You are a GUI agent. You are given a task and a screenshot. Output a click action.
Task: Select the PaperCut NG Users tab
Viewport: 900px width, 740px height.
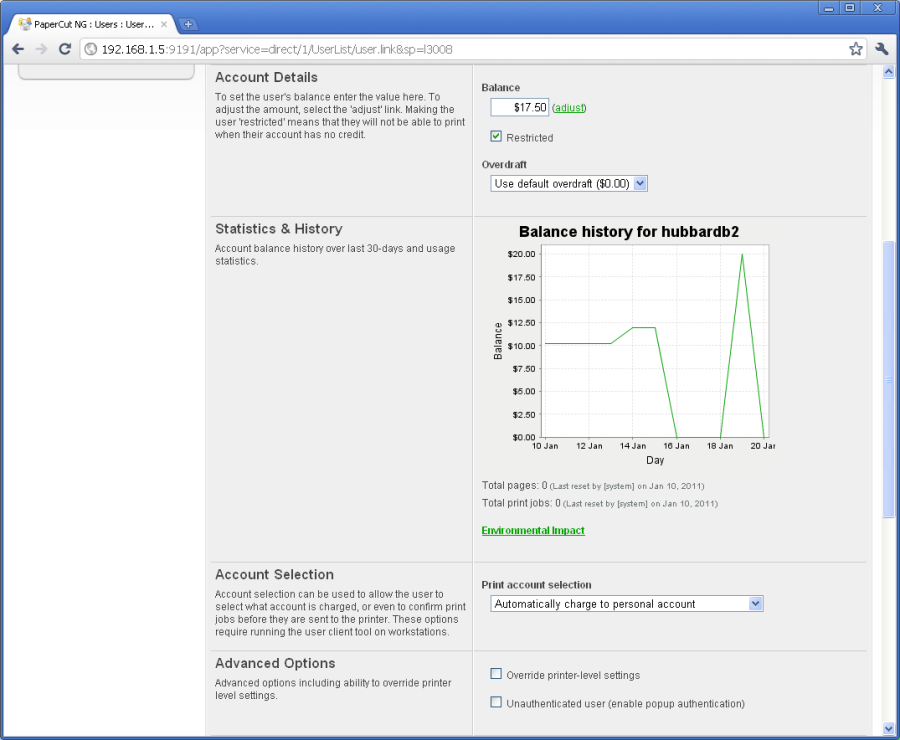(x=90, y=24)
